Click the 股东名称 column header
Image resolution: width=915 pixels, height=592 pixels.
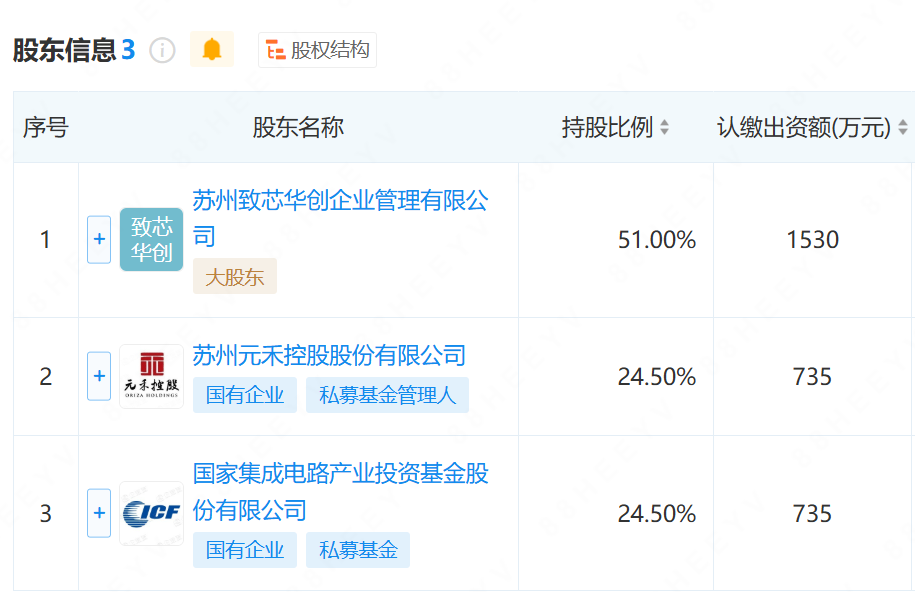[298, 127]
